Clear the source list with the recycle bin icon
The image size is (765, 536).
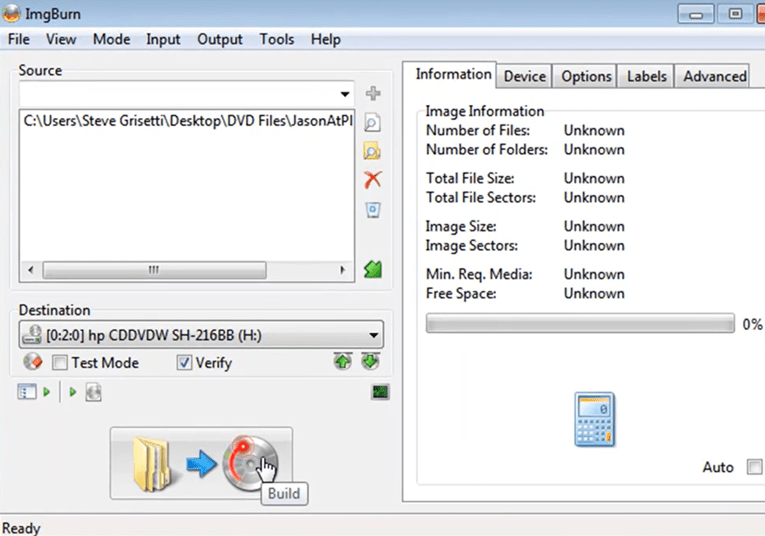372,210
